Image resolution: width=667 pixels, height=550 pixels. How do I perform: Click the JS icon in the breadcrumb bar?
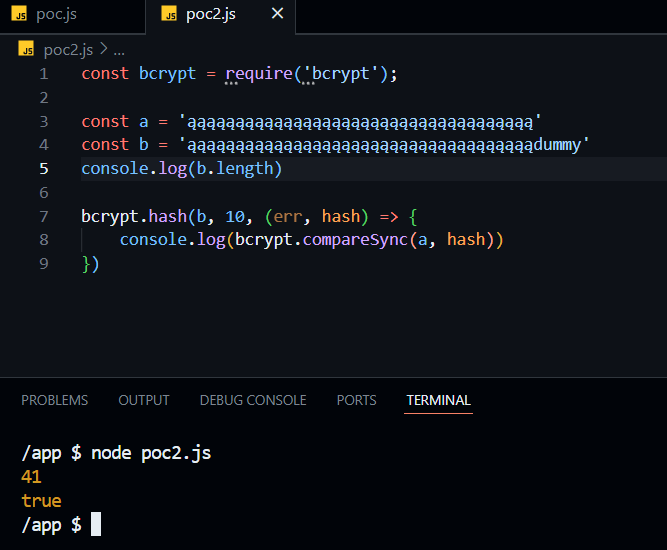click(27, 49)
